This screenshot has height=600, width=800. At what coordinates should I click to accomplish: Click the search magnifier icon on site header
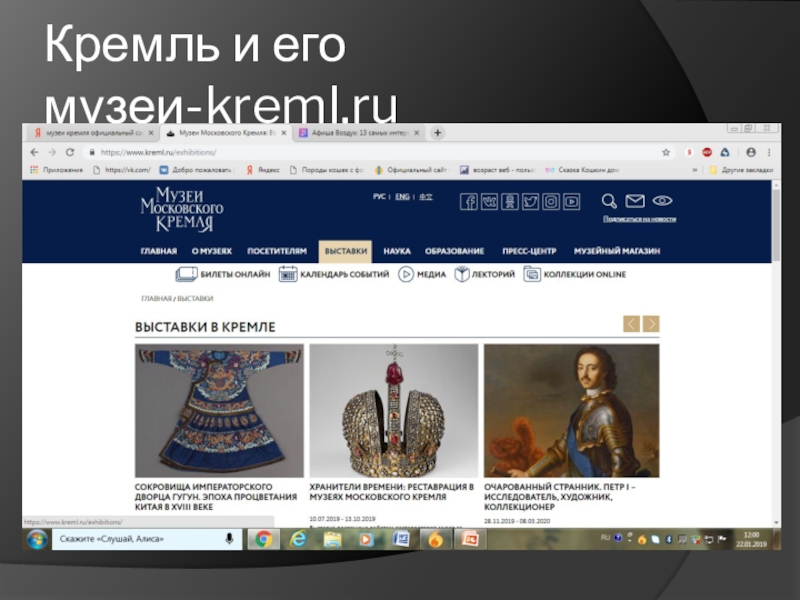coord(610,202)
